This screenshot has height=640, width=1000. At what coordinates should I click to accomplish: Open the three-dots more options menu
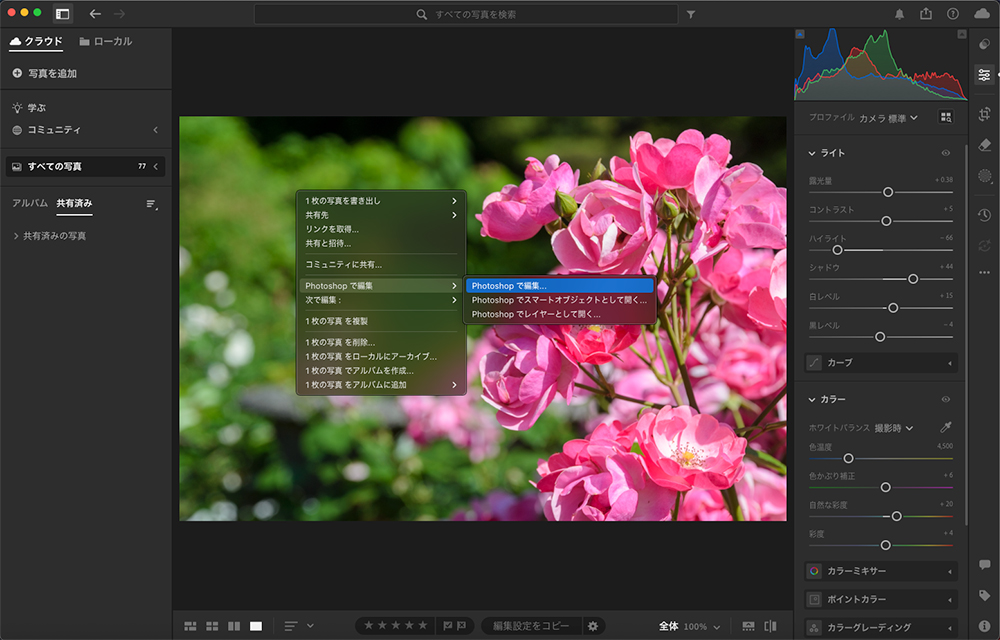(x=984, y=272)
